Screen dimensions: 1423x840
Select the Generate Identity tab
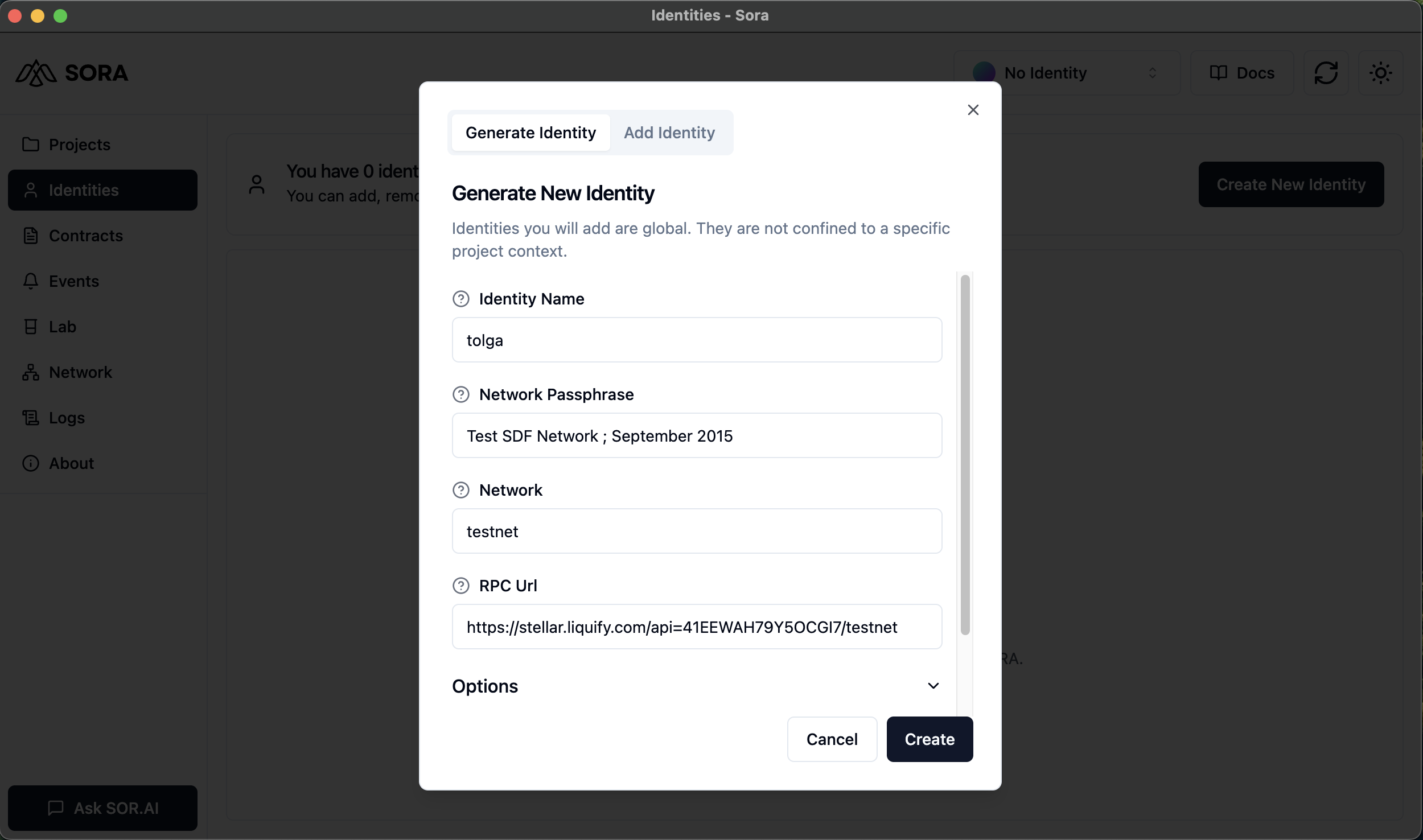point(530,131)
